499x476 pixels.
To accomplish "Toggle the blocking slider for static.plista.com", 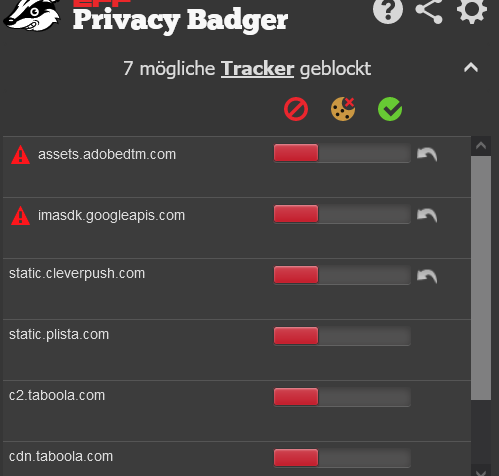I will click(342, 336).
